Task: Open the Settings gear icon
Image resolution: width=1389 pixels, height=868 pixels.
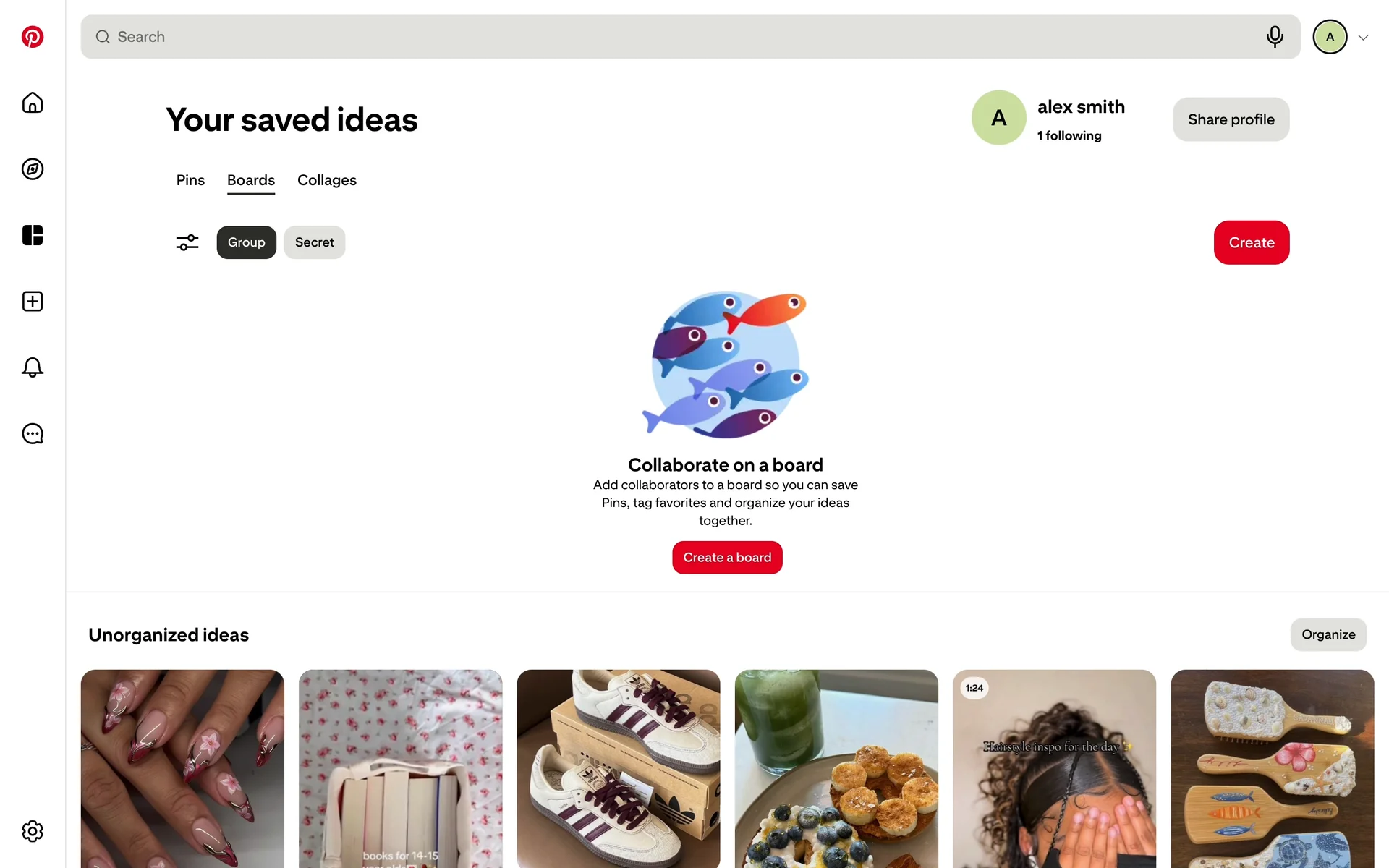Action: click(33, 831)
